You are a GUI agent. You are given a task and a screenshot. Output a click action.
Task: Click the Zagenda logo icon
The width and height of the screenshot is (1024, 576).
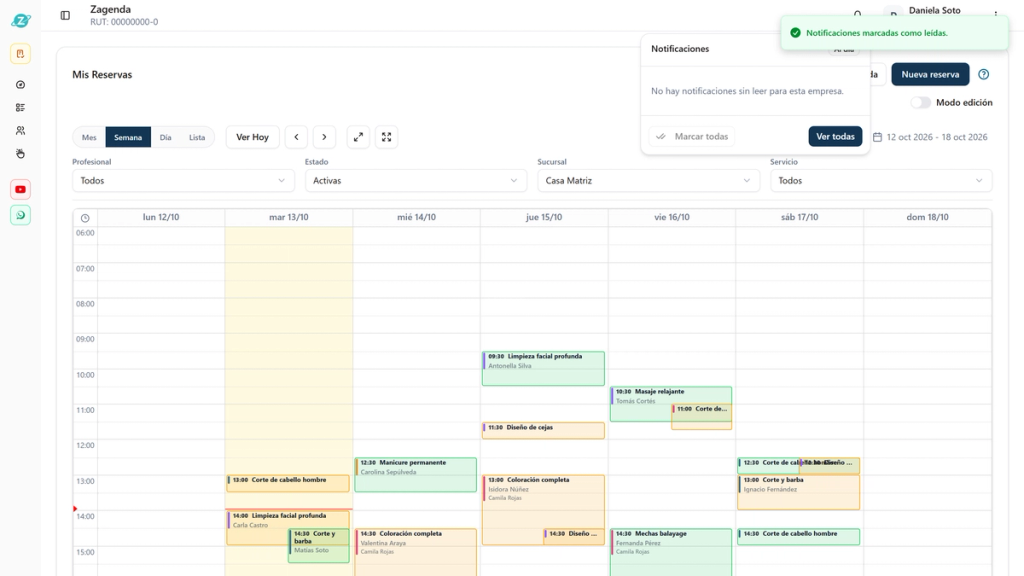pos(20,20)
